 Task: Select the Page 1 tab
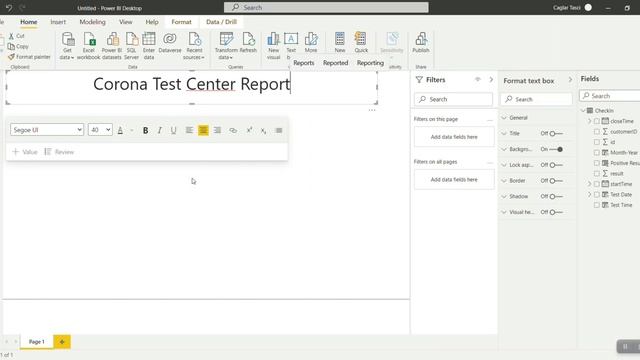(37, 342)
